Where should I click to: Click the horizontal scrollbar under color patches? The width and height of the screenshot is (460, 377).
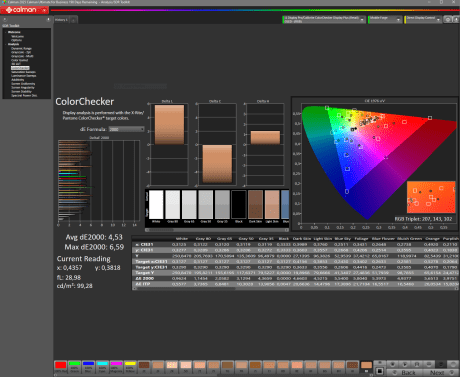click(217, 230)
